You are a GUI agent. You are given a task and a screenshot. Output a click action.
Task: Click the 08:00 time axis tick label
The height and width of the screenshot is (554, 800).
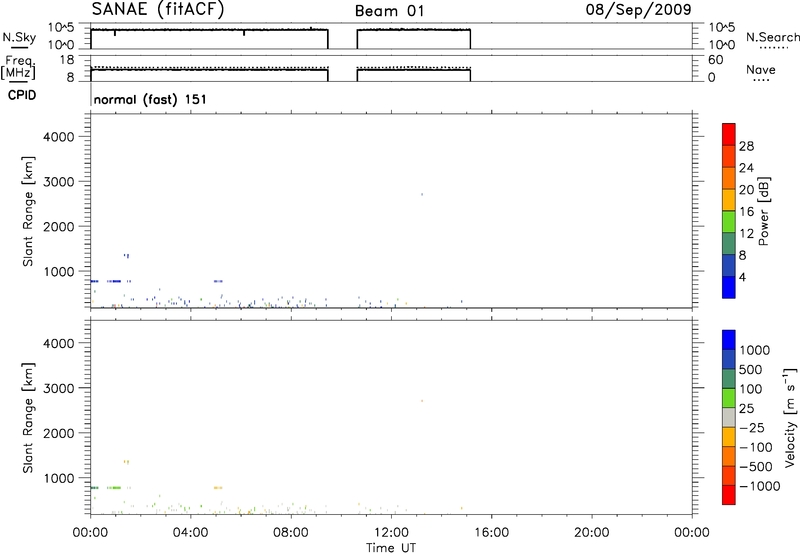[x=291, y=533]
